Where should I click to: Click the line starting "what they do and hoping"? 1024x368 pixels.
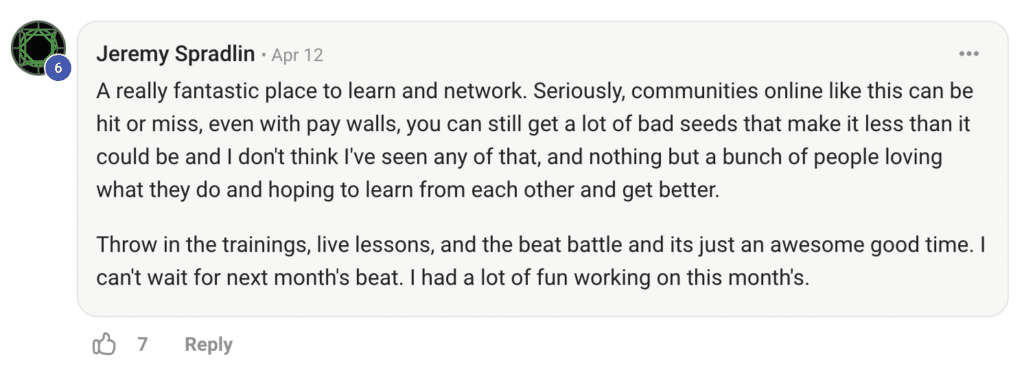pos(408,191)
